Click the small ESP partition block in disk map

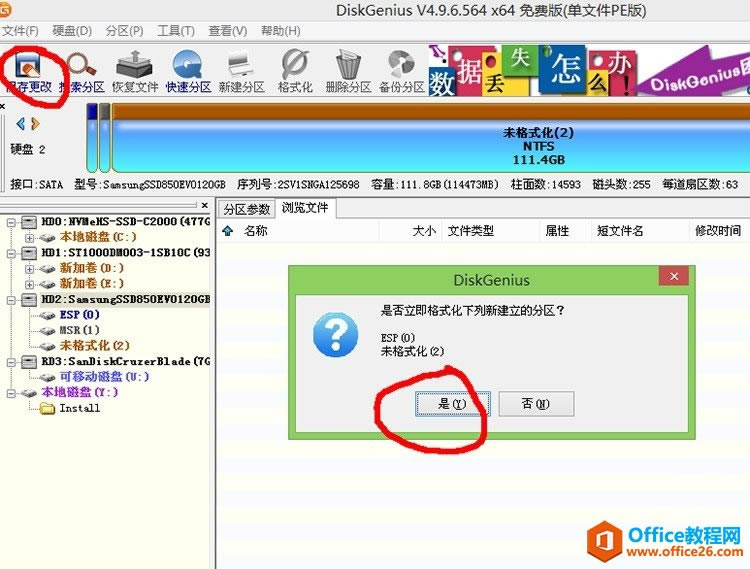point(92,138)
